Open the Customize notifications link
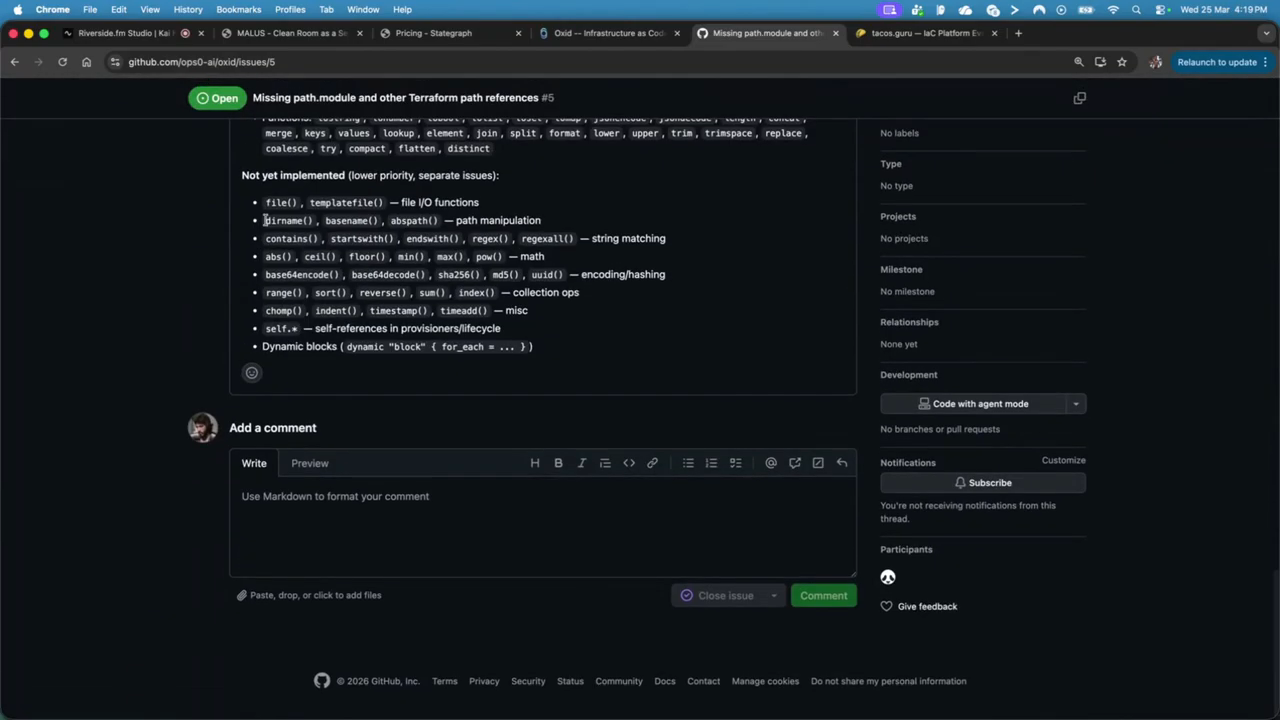 pos(1063,460)
